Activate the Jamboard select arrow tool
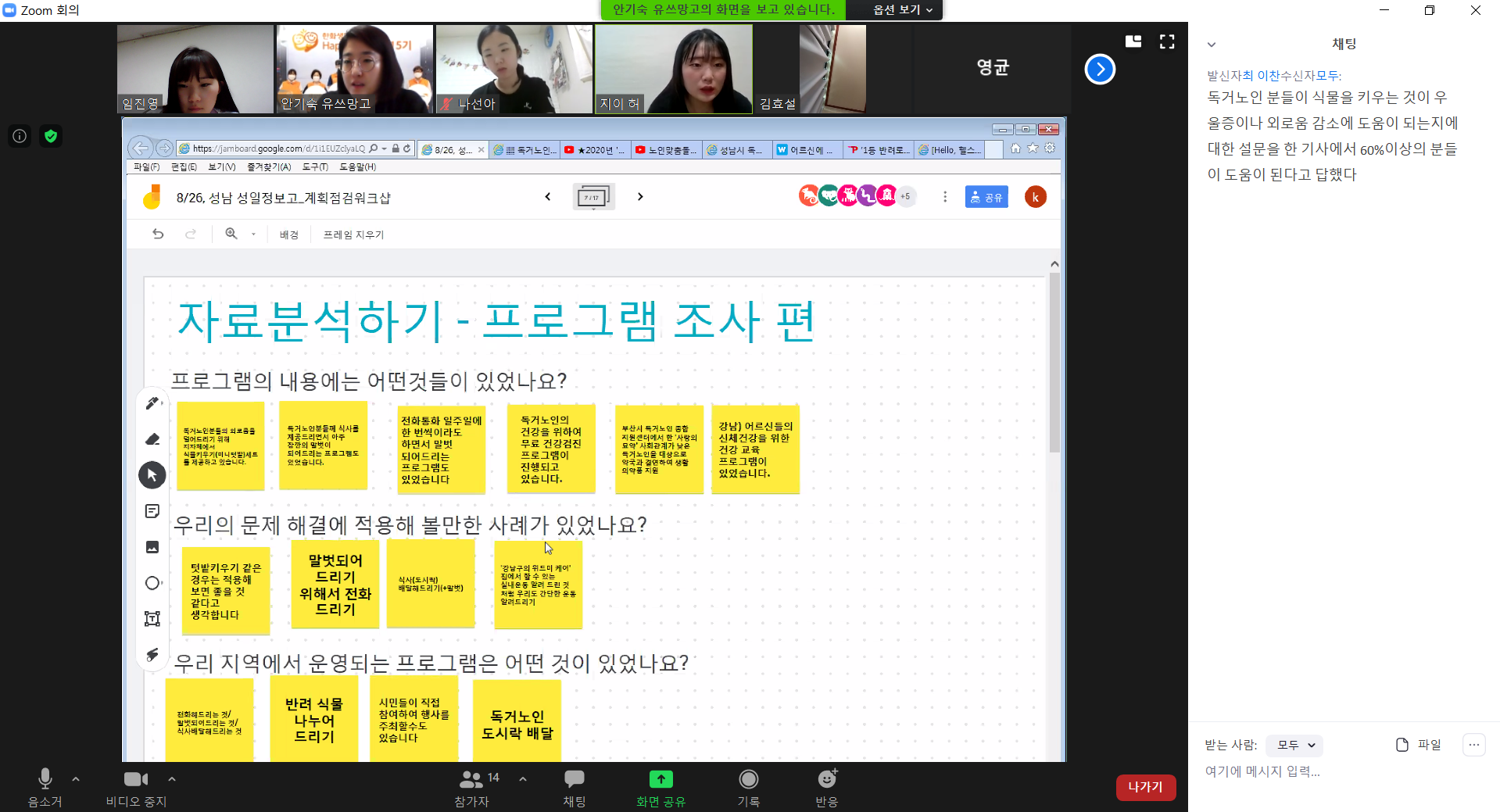Screen dimensions: 1500x812 [152, 475]
